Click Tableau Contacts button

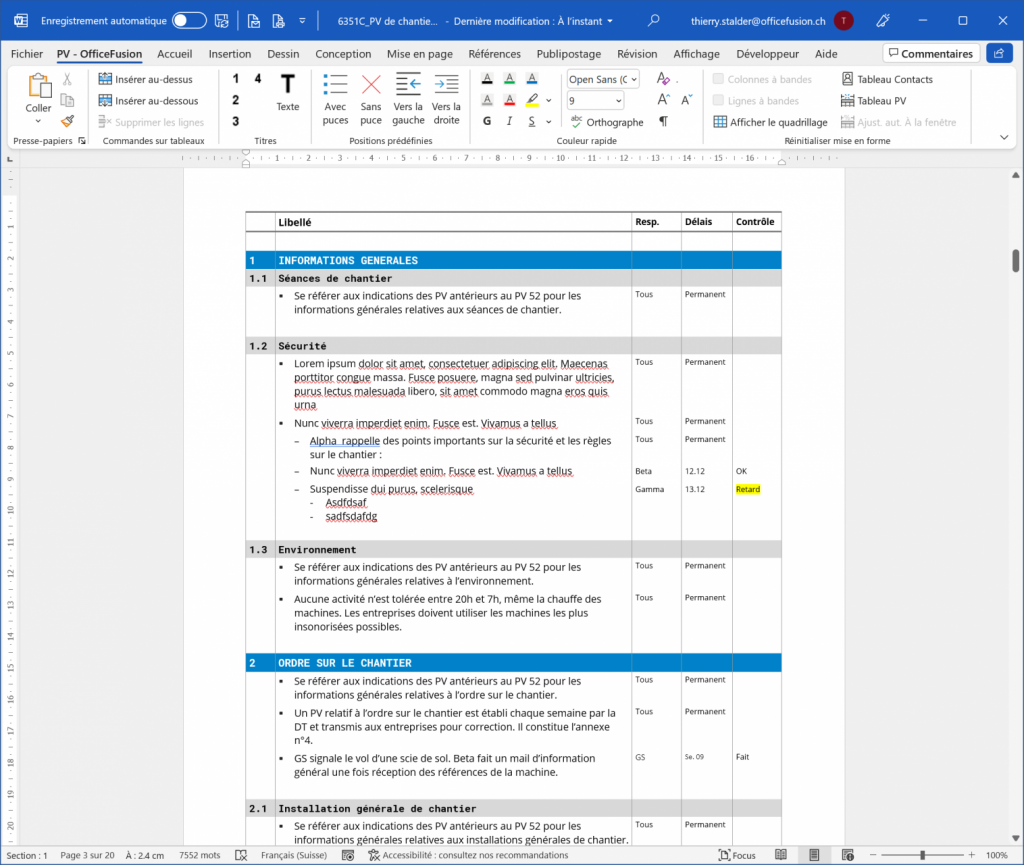pos(887,79)
